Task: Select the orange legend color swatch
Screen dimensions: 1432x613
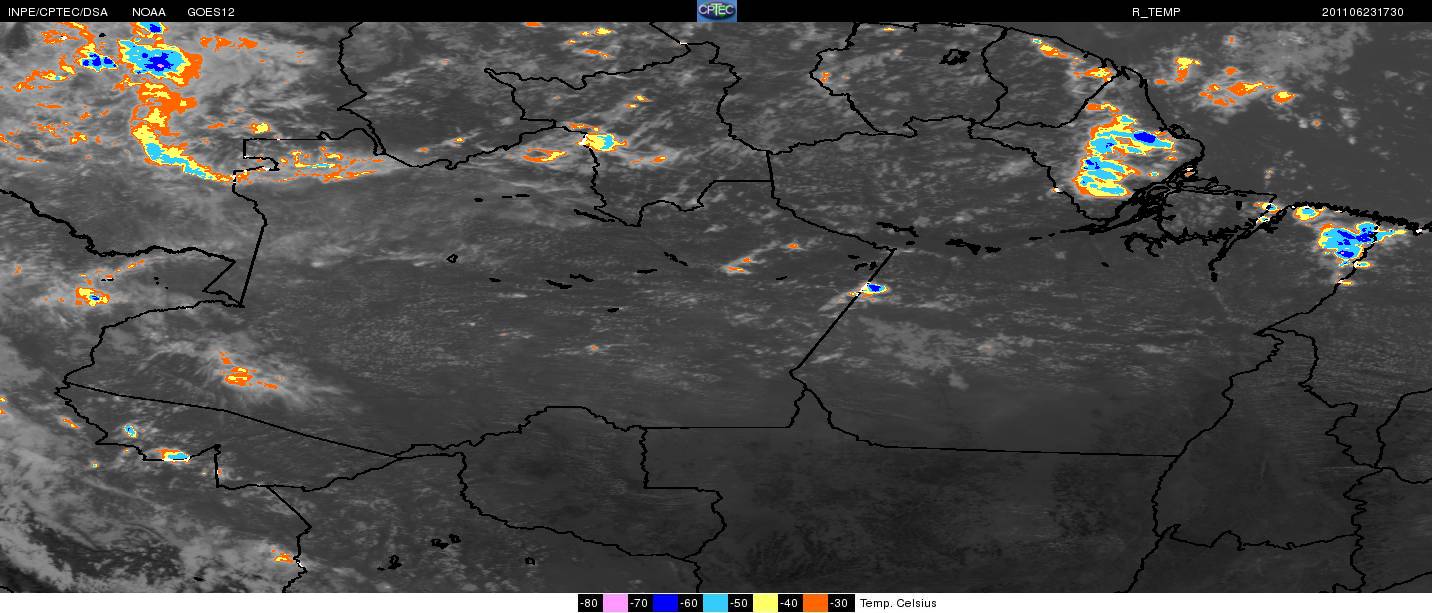Action: (815, 603)
